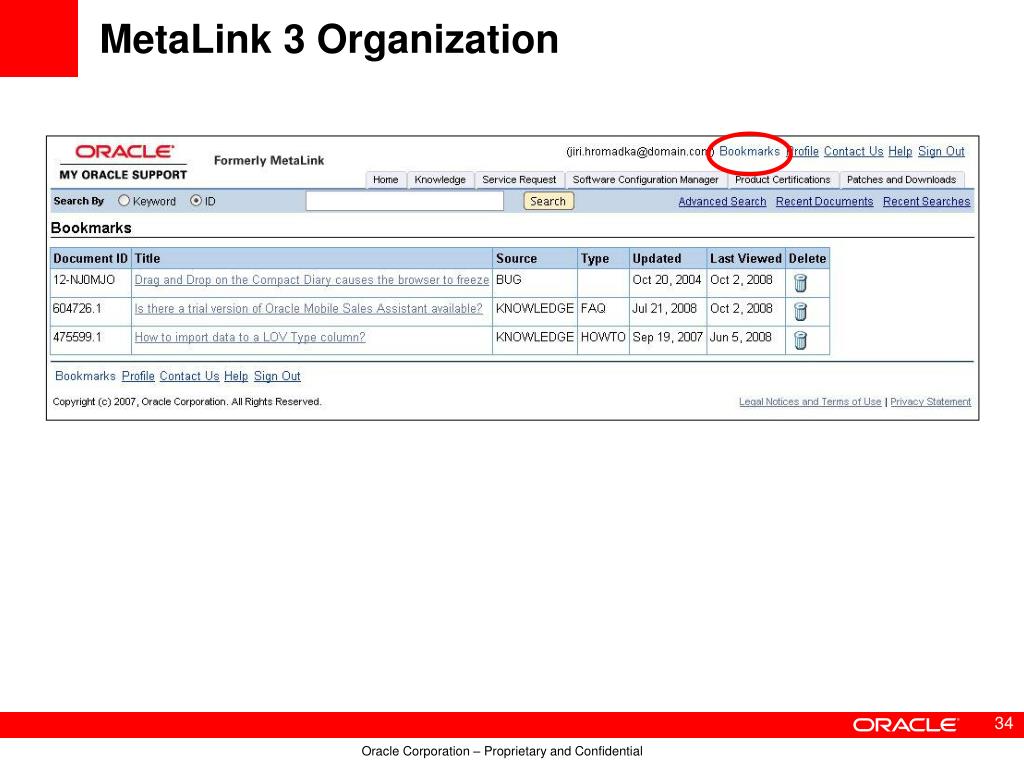Click the Source column header
This screenshot has width=1024, height=768.
[535, 259]
